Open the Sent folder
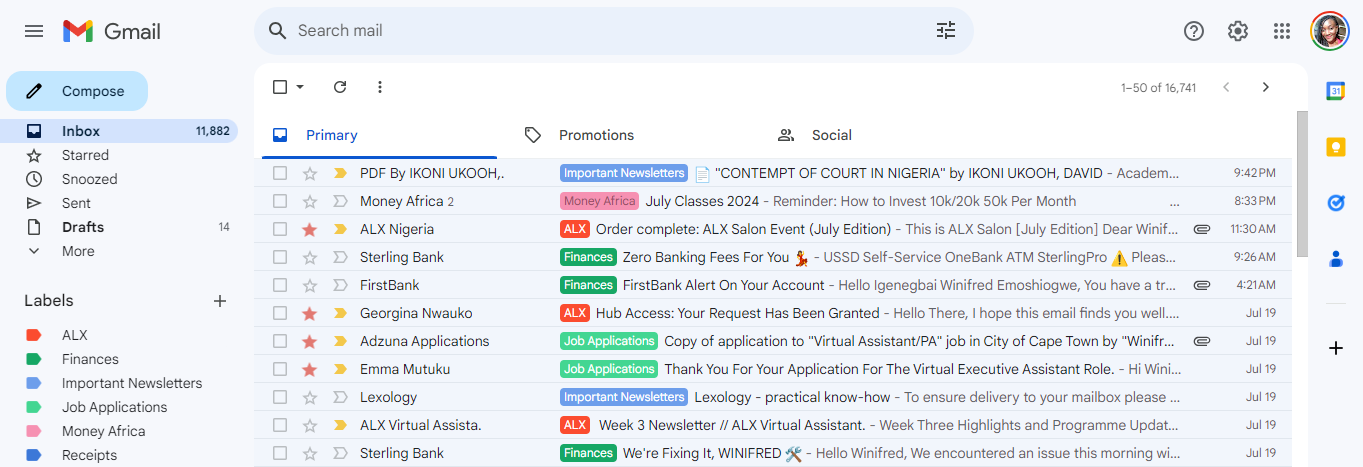1363x467 pixels. click(x=119, y=203)
